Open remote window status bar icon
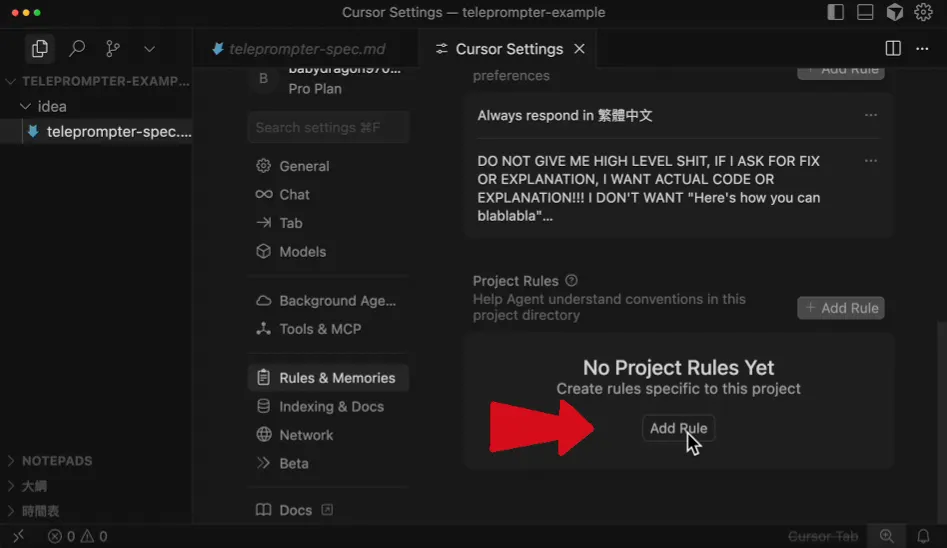 18,536
